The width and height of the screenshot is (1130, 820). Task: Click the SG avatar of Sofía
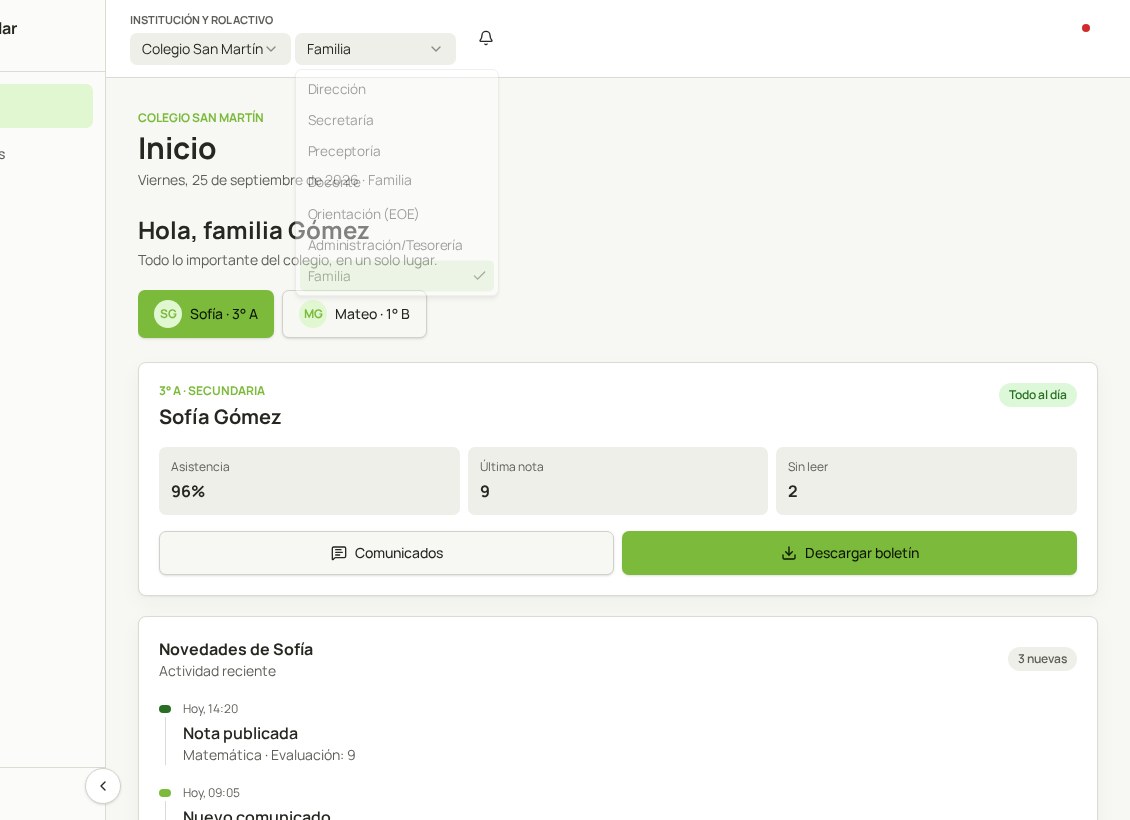168,314
